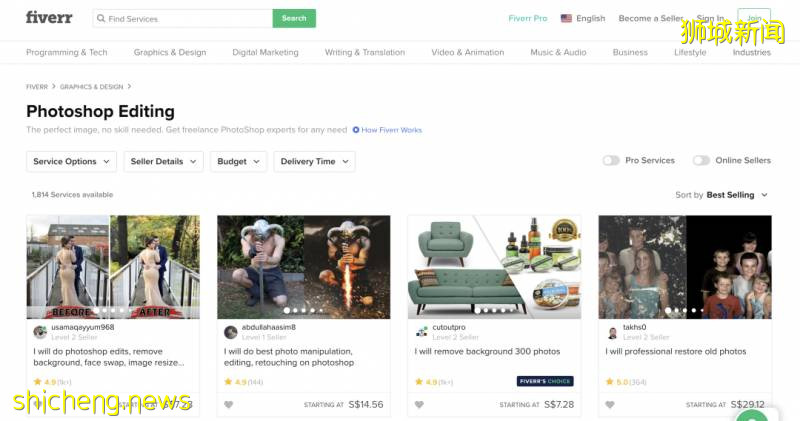
Task: Select the Digital Marketing category
Action: pyautogui.click(x=265, y=52)
